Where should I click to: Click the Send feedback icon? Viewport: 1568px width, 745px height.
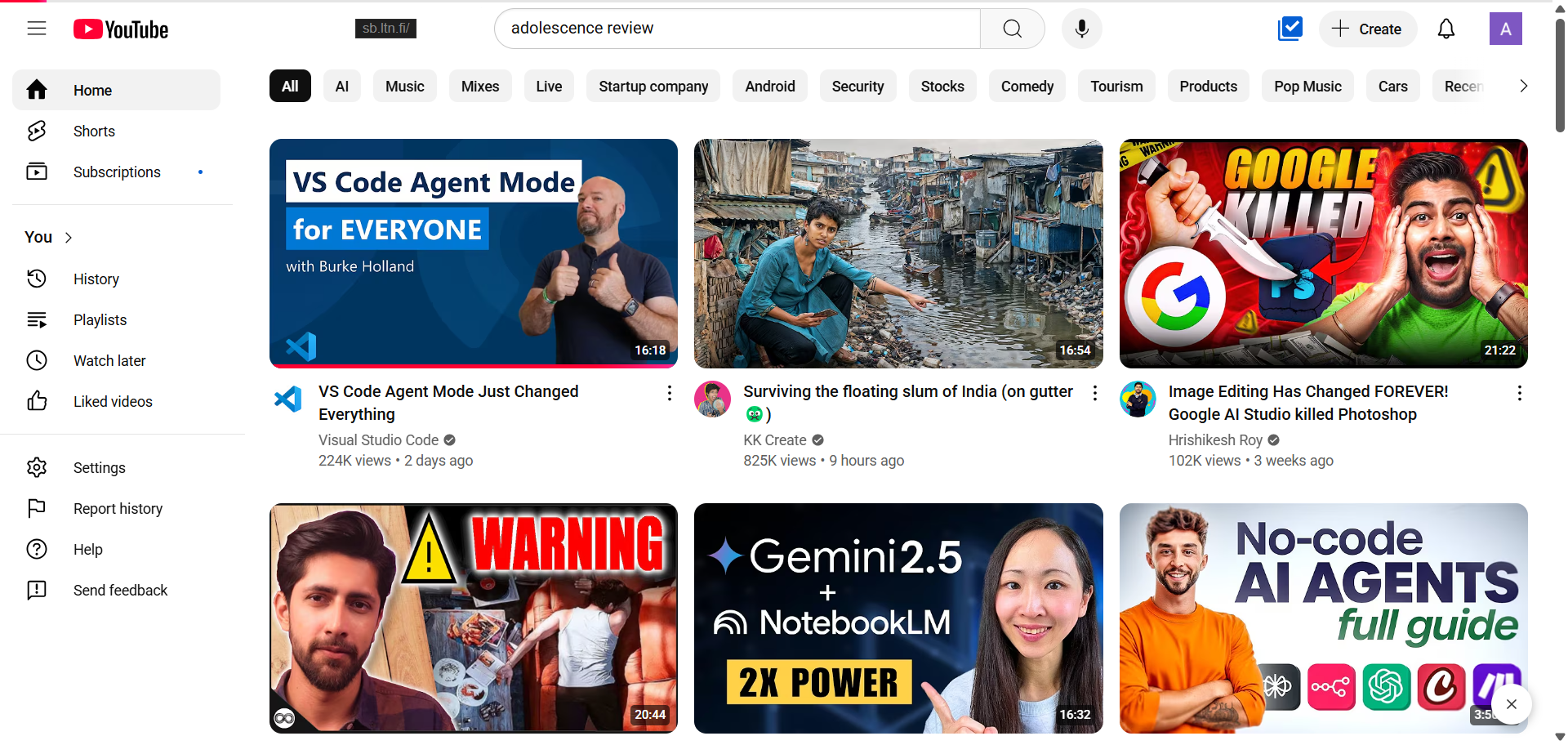coord(37,590)
